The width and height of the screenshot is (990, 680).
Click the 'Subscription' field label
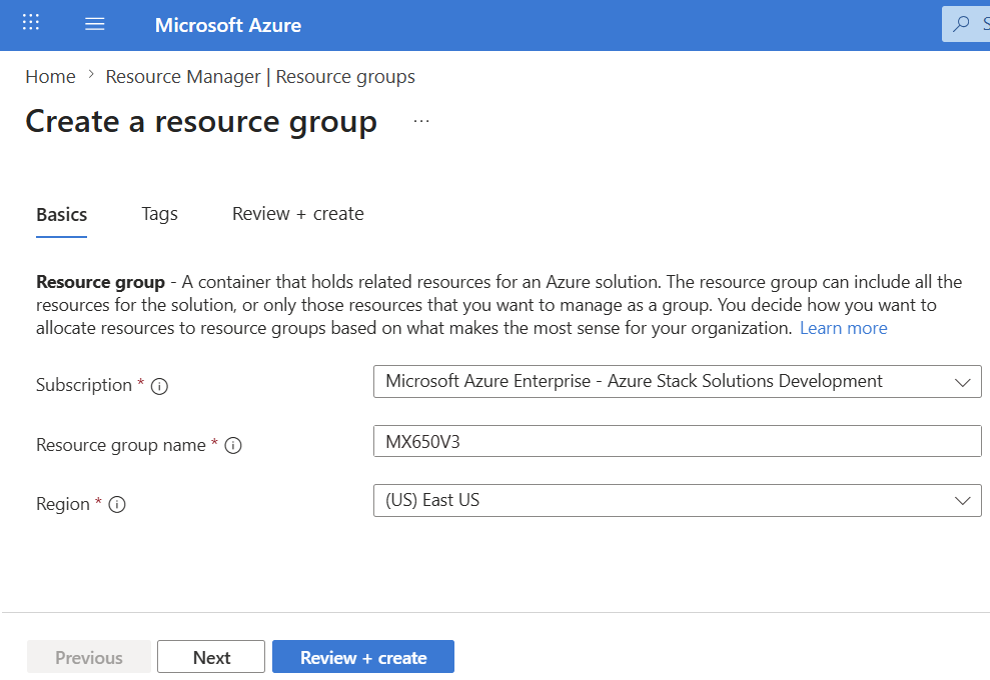click(83, 385)
